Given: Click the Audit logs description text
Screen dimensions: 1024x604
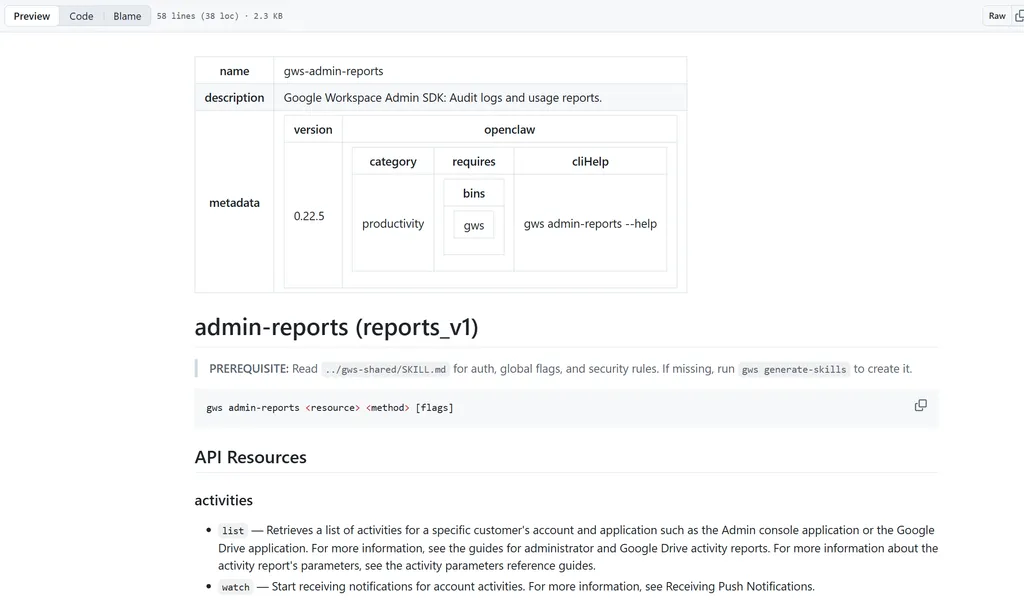Looking at the screenshot, I should [x=442, y=97].
